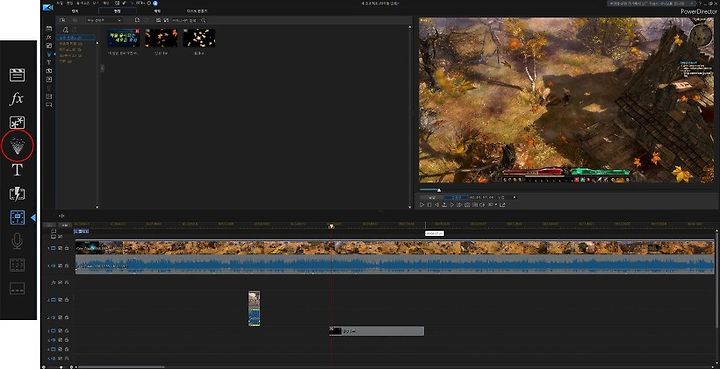Click the search magnifier in library toolbar
Viewport: 720px width, 369px height.
point(203,21)
